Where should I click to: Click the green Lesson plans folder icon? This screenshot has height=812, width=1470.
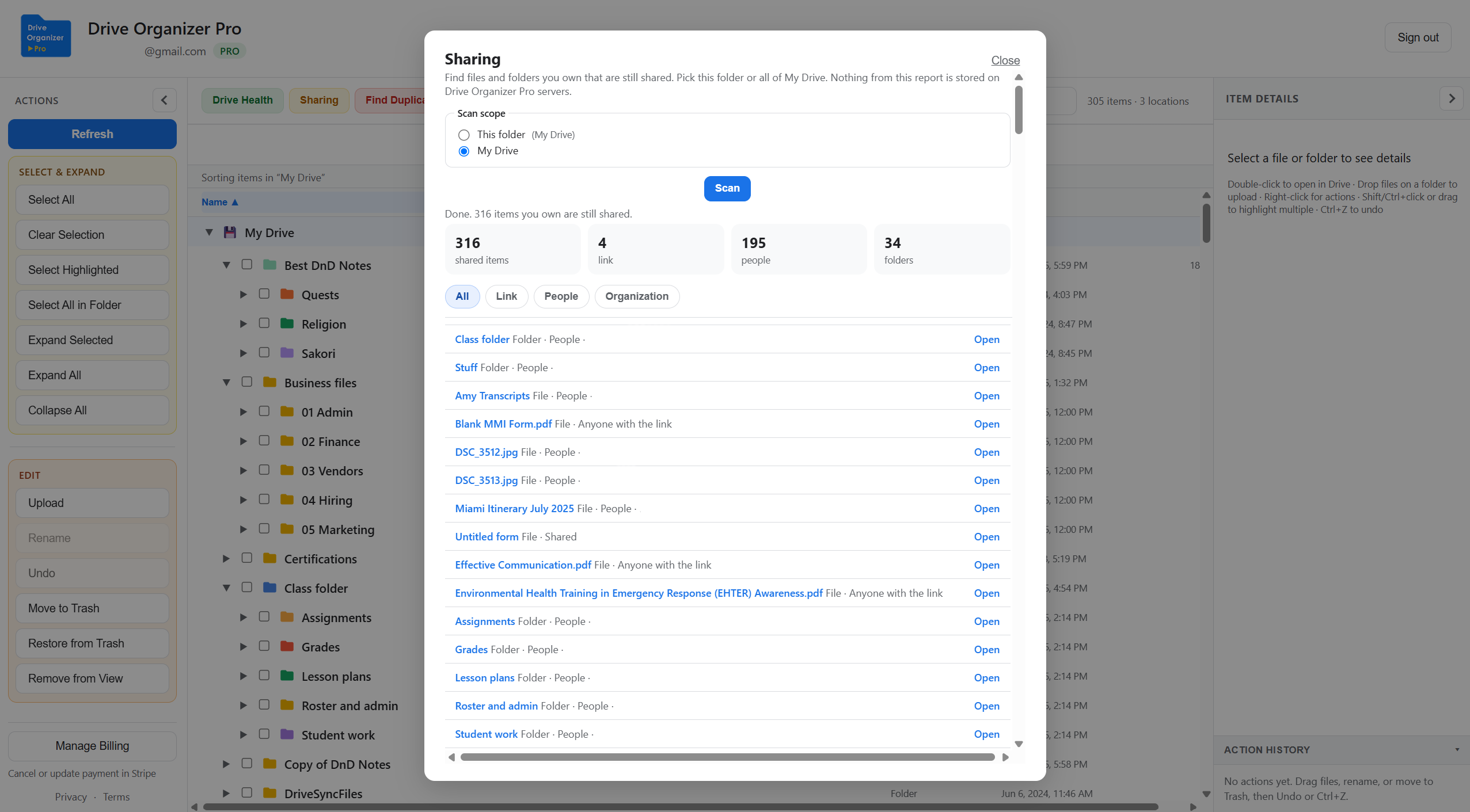pos(287,676)
